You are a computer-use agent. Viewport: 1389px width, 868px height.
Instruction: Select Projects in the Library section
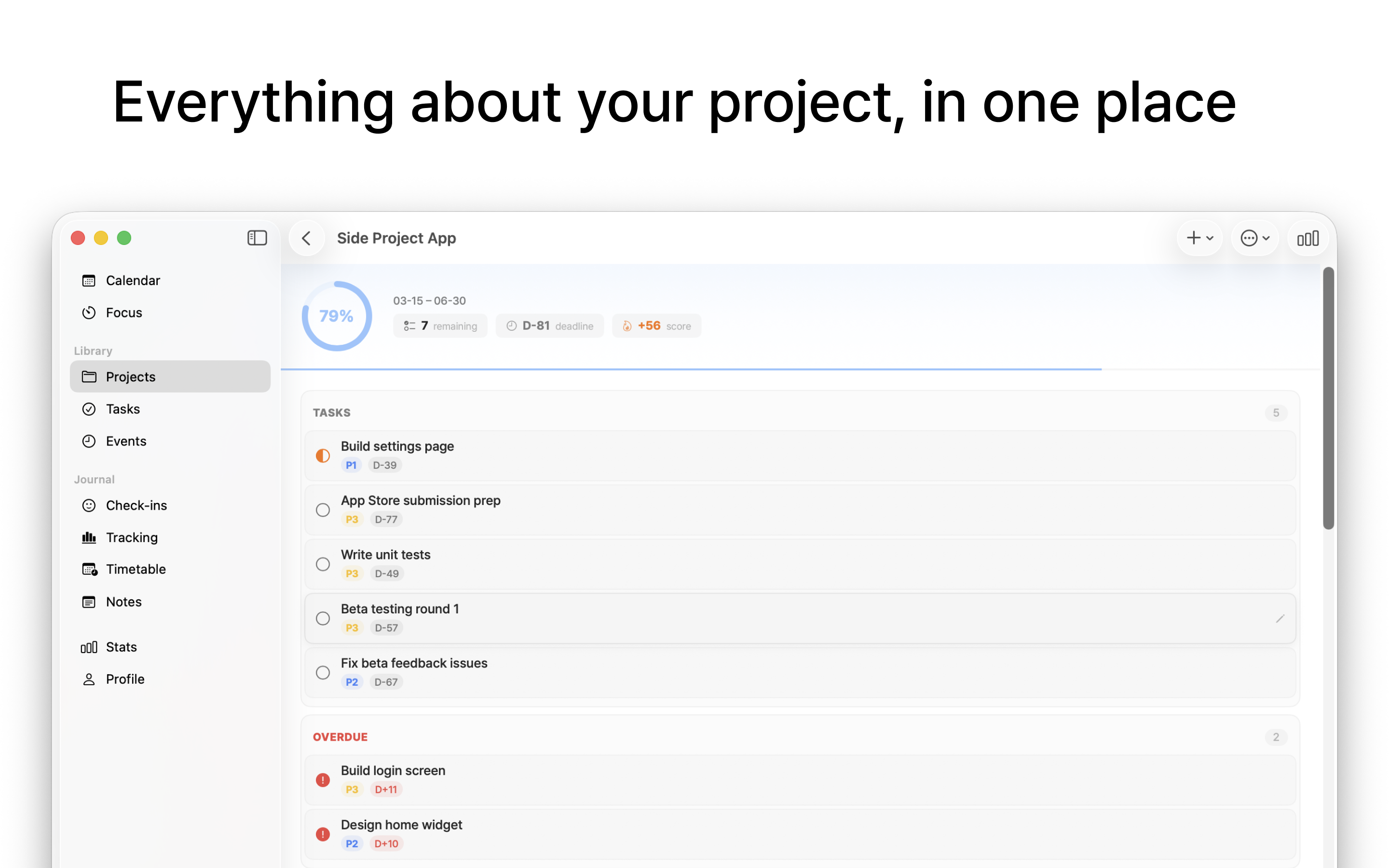pyautogui.click(x=170, y=377)
